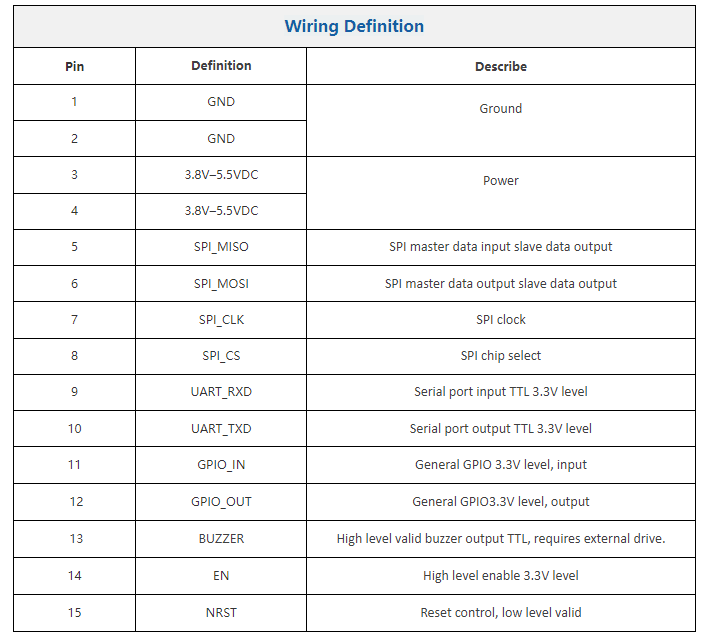The height and width of the screenshot is (642, 706).
Task: Click the BUZZER definition cell
Action: point(221,539)
